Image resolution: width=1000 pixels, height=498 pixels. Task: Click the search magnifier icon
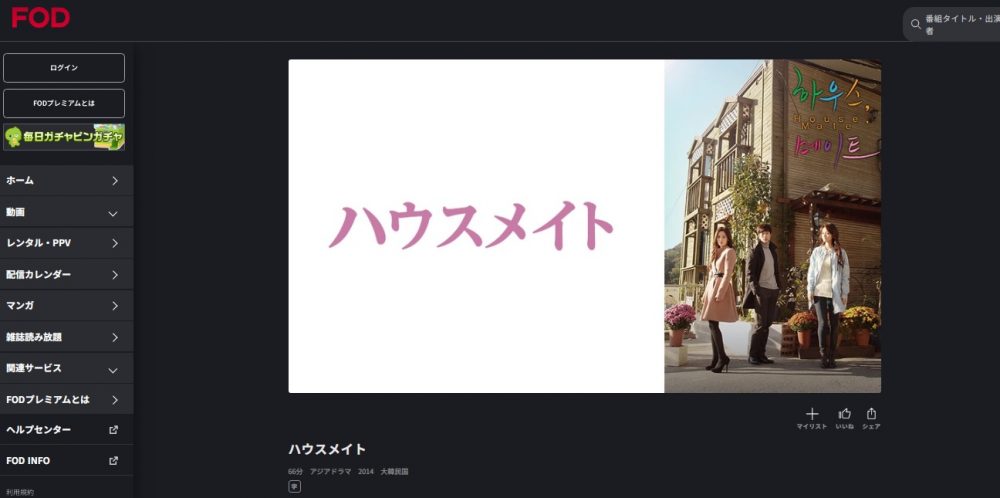[915, 24]
